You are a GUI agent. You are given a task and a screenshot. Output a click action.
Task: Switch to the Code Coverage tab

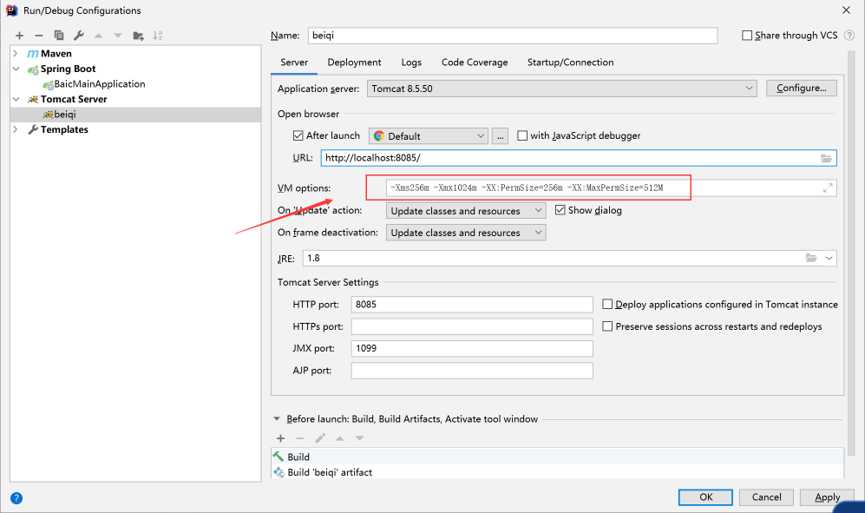[x=474, y=62]
